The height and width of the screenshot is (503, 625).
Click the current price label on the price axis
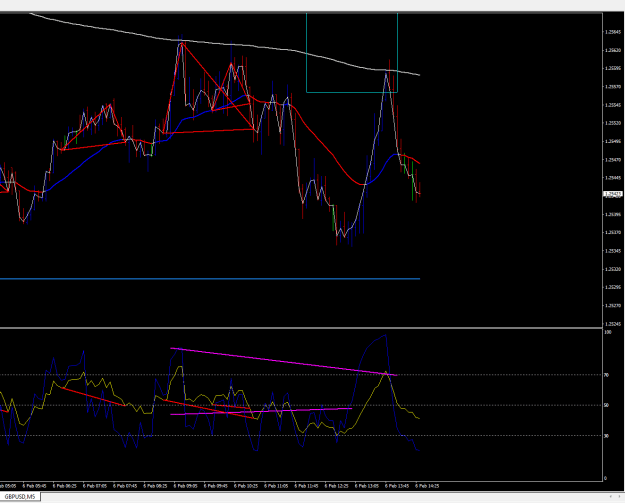pyautogui.click(x=613, y=194)
